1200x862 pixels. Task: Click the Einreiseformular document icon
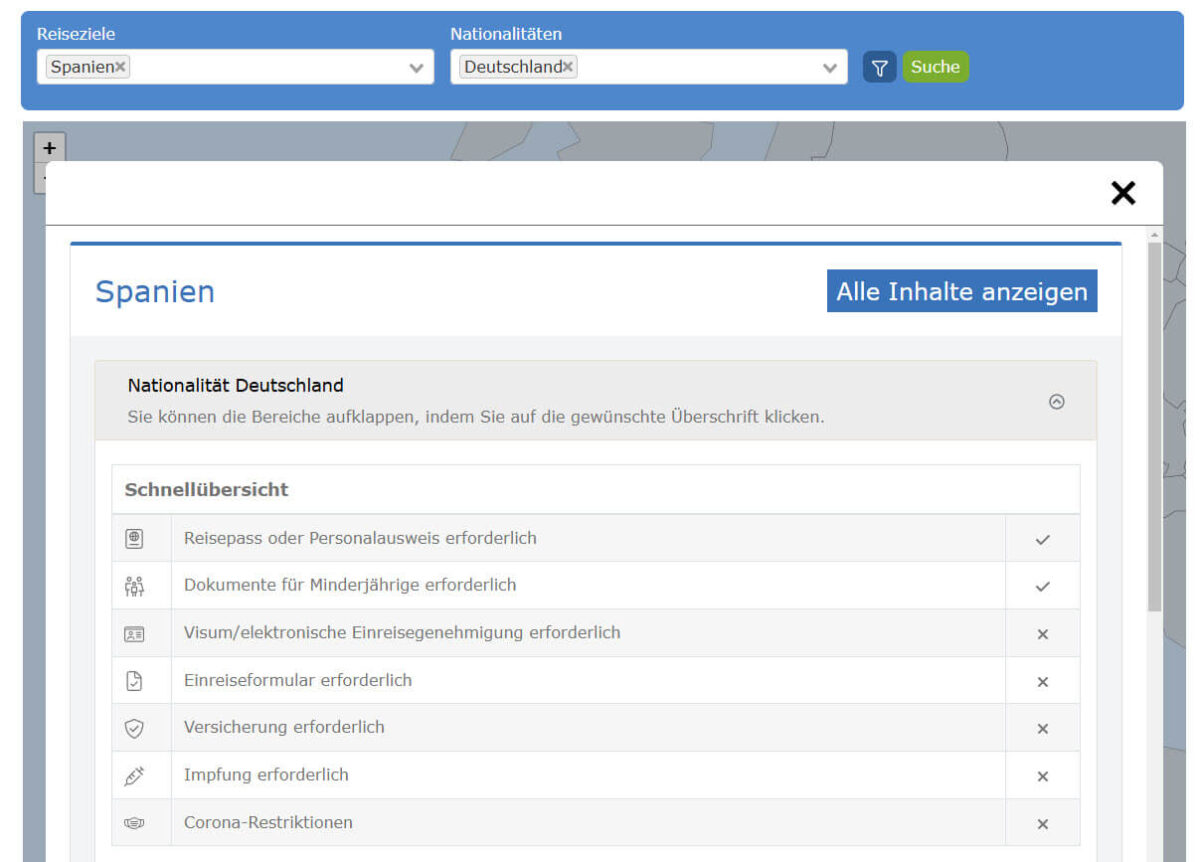coord(141,681)
